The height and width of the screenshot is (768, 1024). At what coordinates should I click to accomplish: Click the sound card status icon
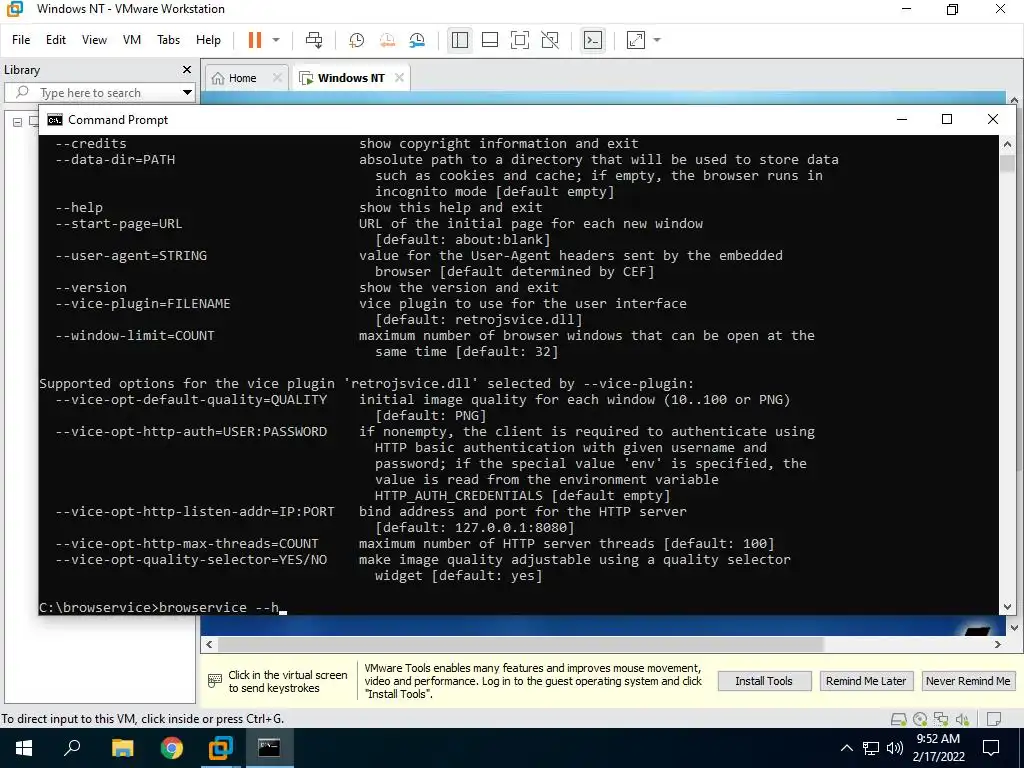pyautogui.click(x=962, y=720)
